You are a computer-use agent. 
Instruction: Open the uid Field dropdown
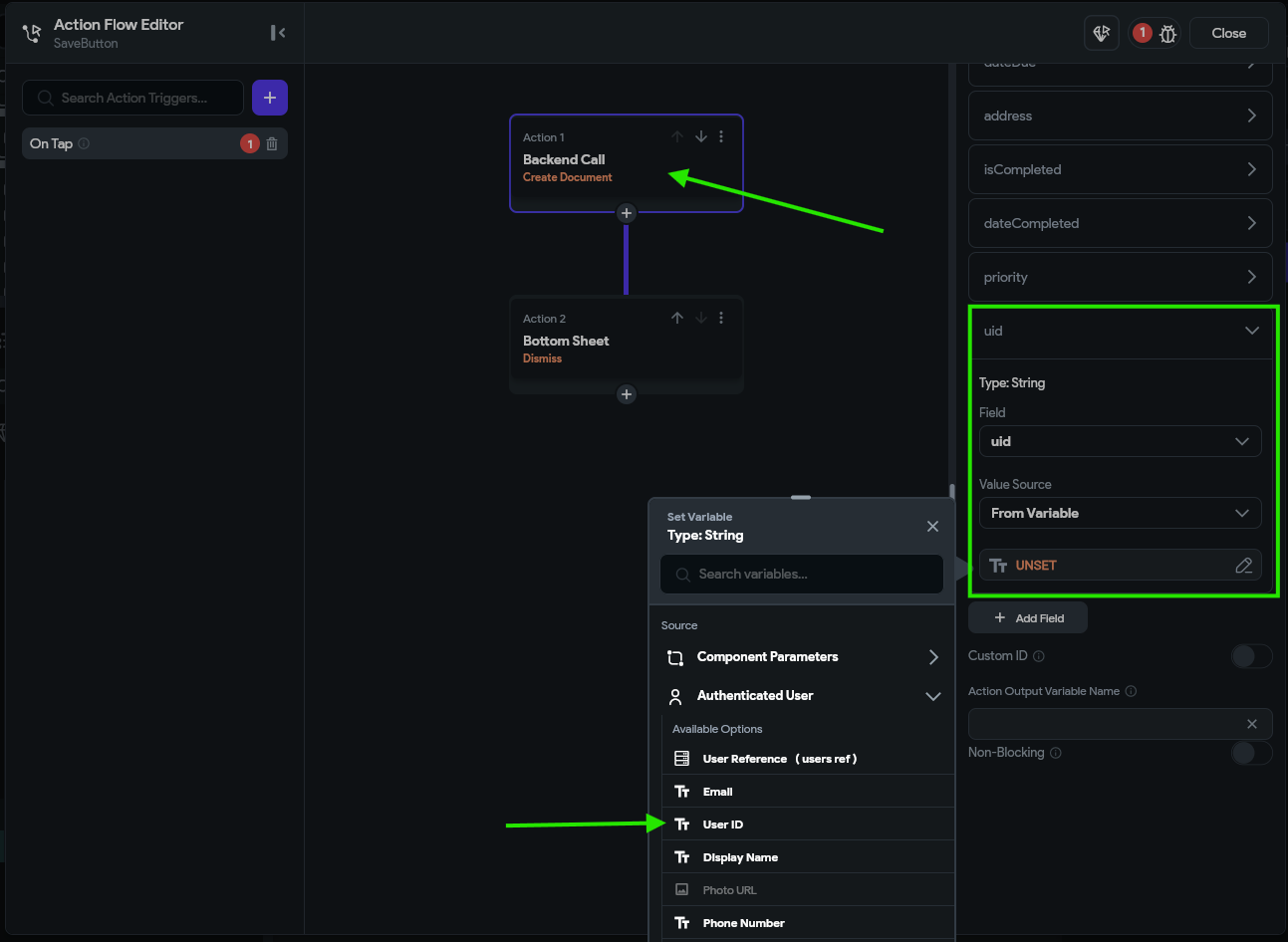(1121, 441)
